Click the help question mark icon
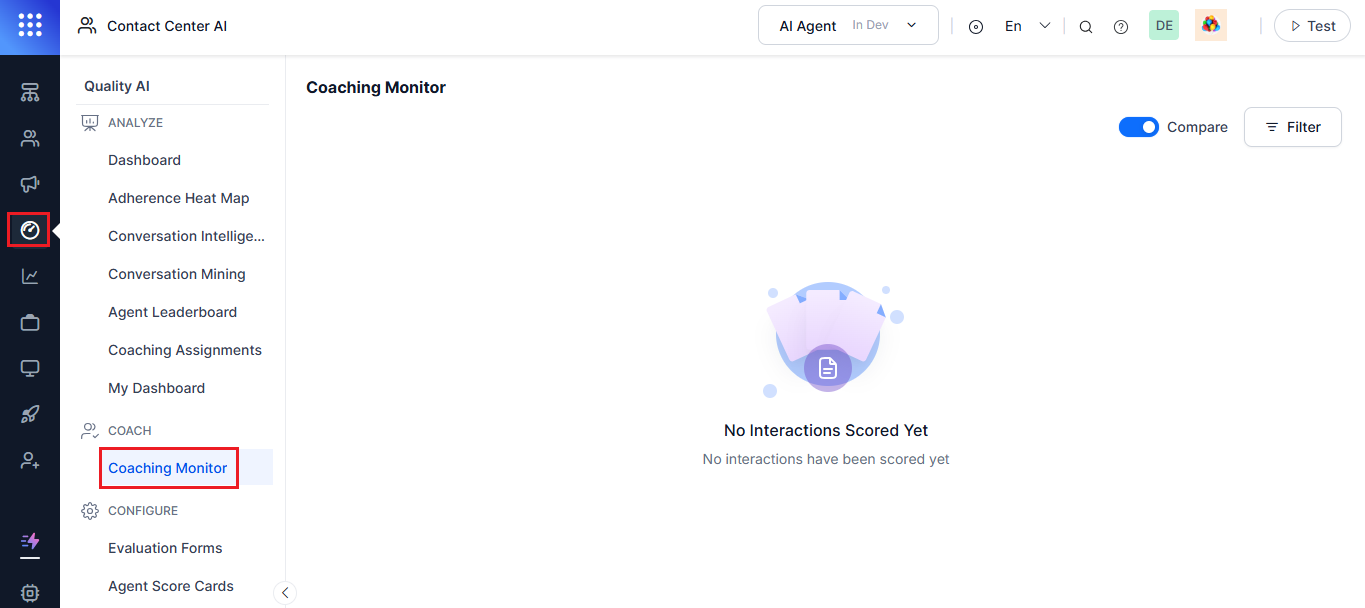Viewport: 1365px width, 608px height. (1121, 27)
